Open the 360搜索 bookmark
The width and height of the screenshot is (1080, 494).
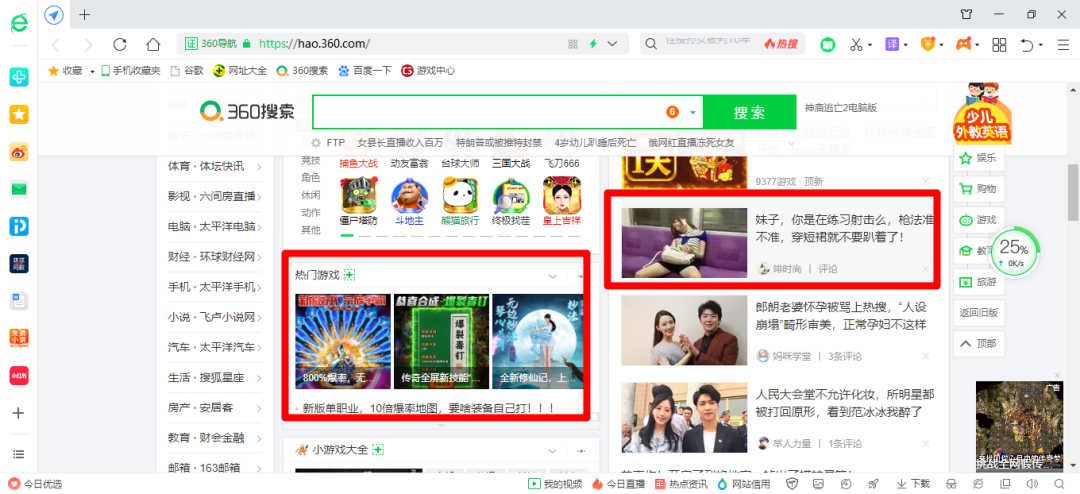[302, 70]
